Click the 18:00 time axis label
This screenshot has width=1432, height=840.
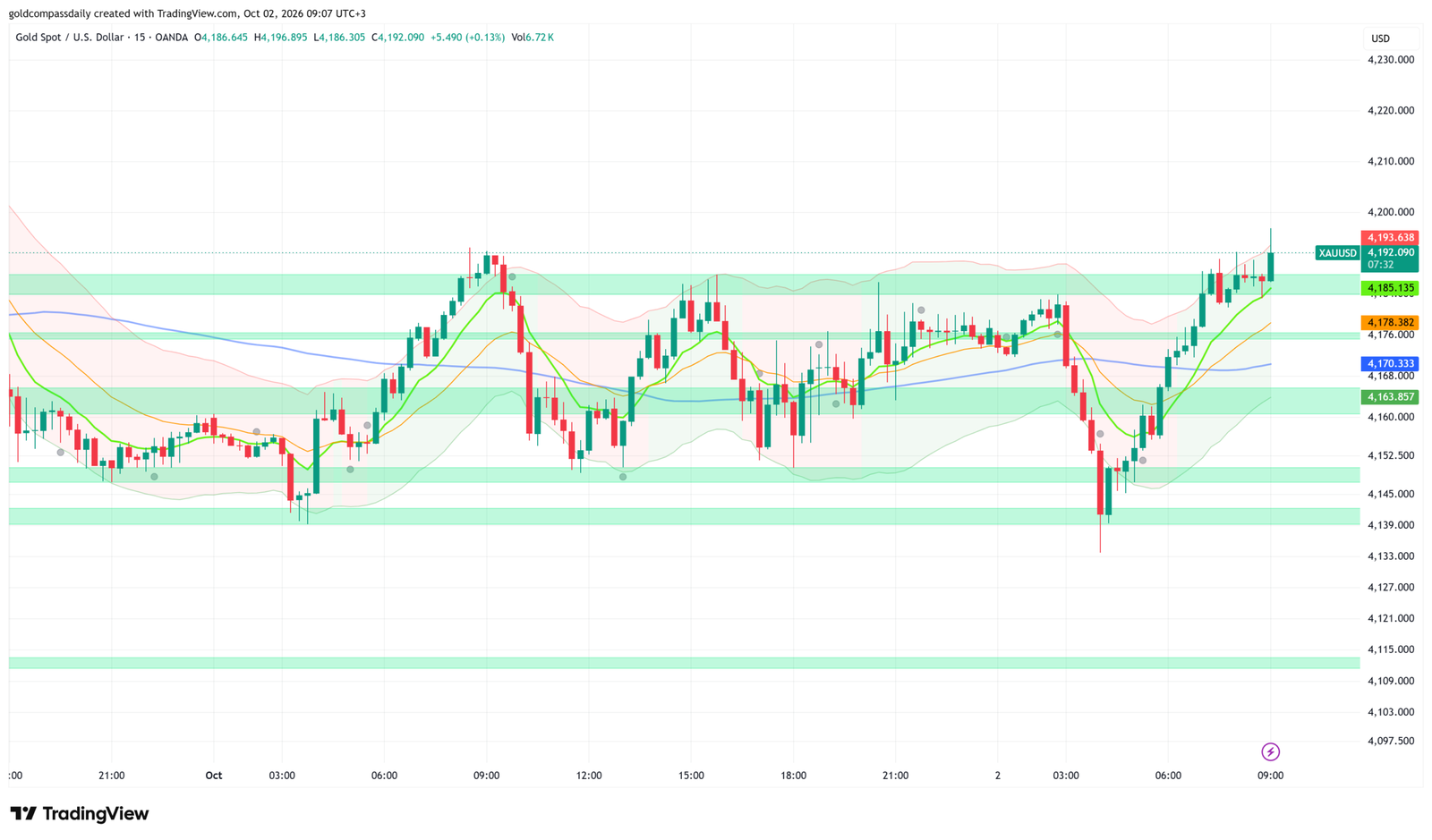793,776
